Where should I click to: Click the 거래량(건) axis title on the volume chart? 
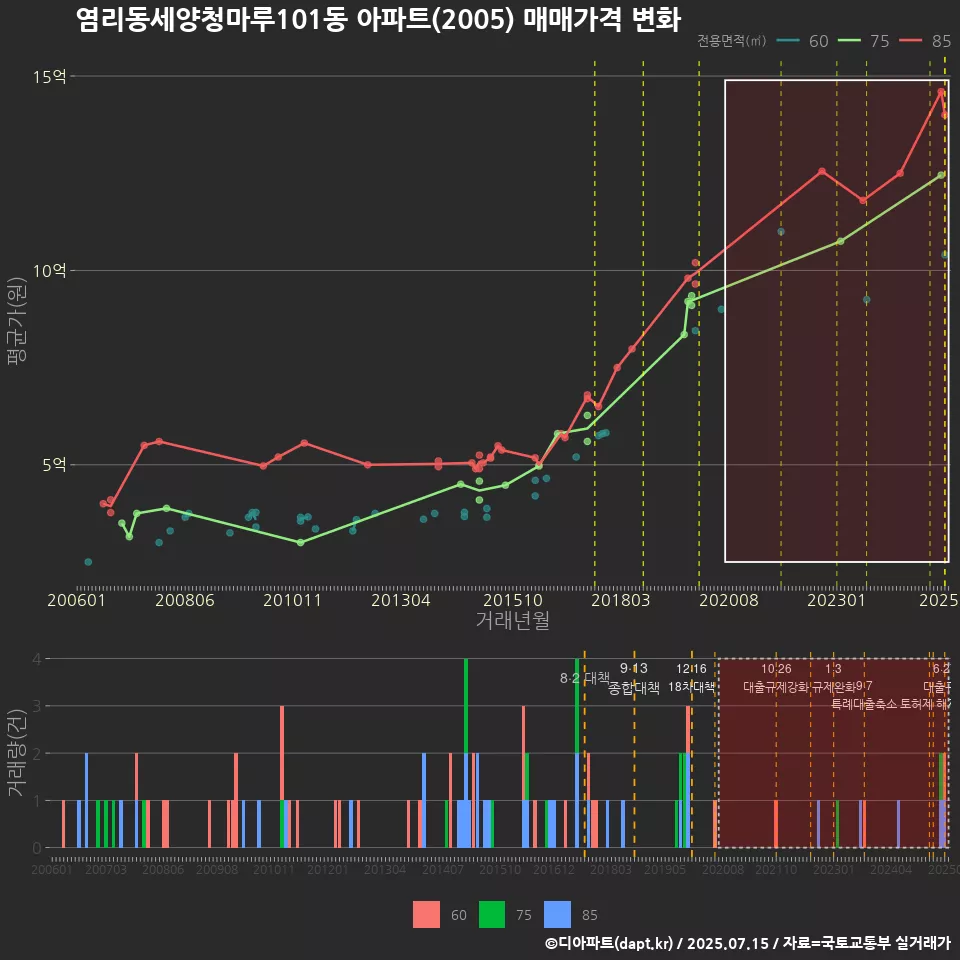(x=17, y=753)
